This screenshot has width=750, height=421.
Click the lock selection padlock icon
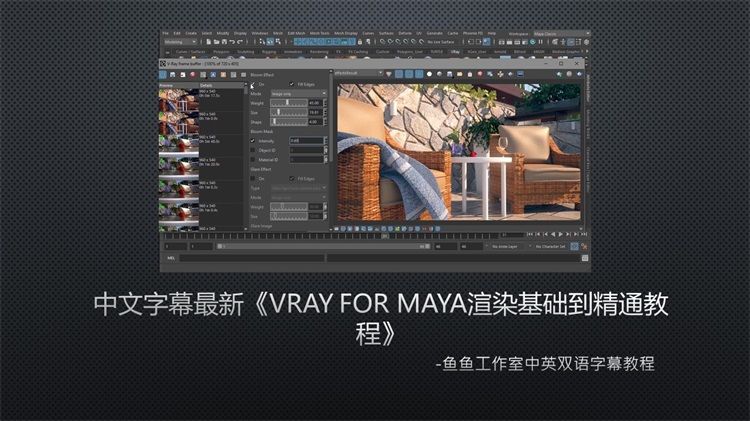360,42
